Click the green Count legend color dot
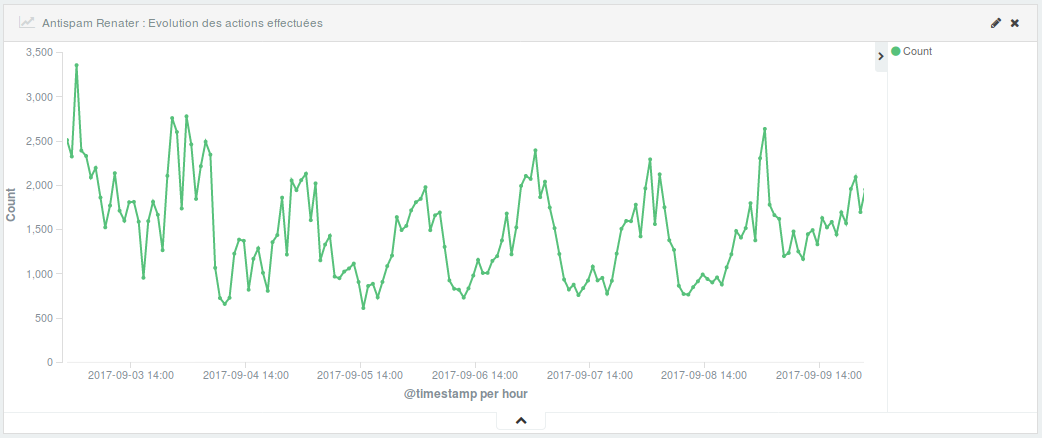 [896, 51]
